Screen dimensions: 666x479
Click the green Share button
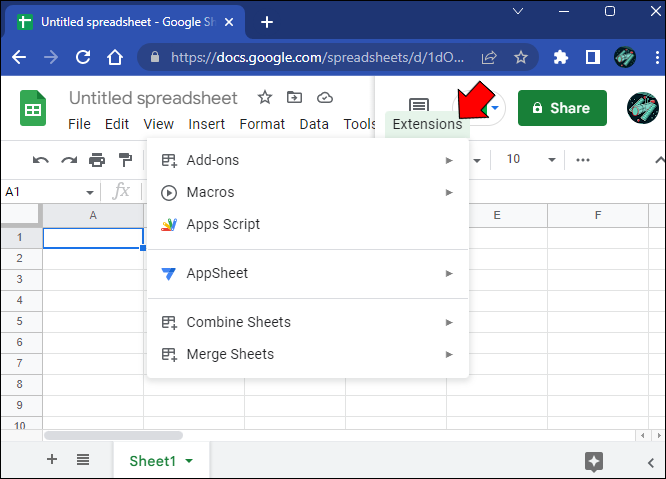(562, 108)
